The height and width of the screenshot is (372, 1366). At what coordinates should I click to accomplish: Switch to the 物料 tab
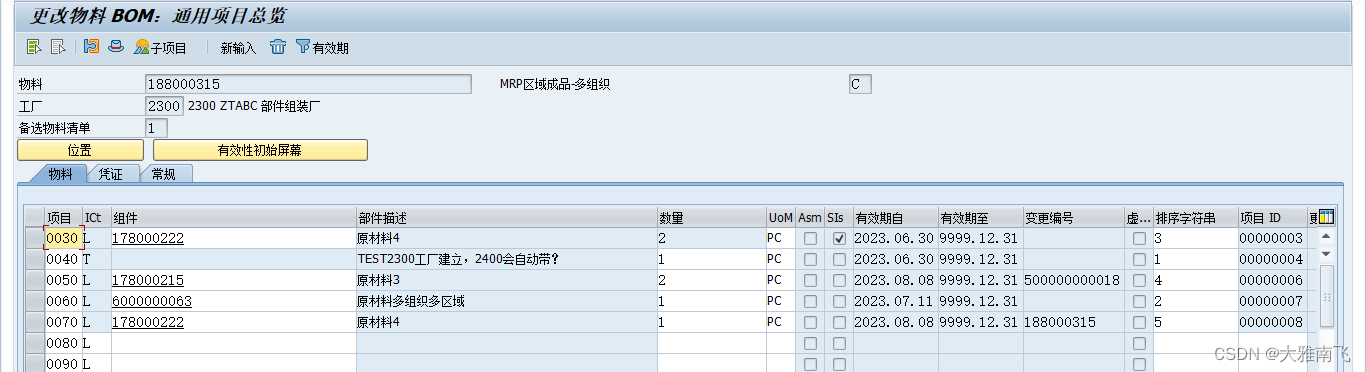(61, 174)
